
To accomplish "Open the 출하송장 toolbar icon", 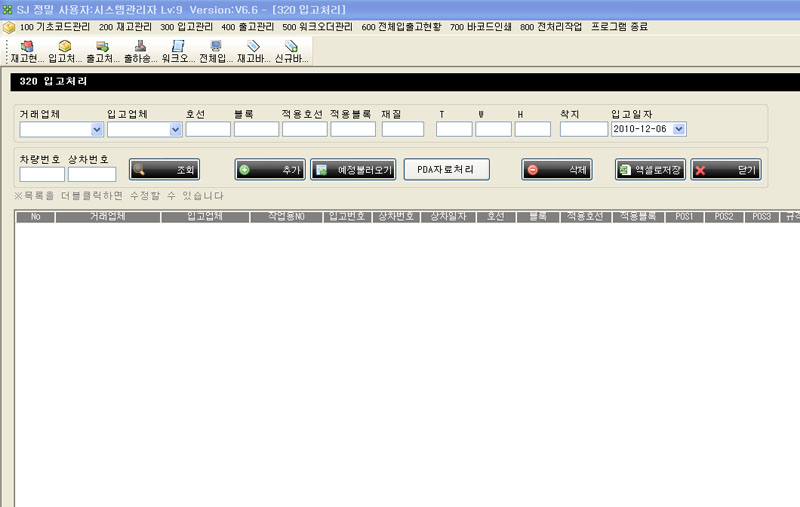I will point(140,52).
